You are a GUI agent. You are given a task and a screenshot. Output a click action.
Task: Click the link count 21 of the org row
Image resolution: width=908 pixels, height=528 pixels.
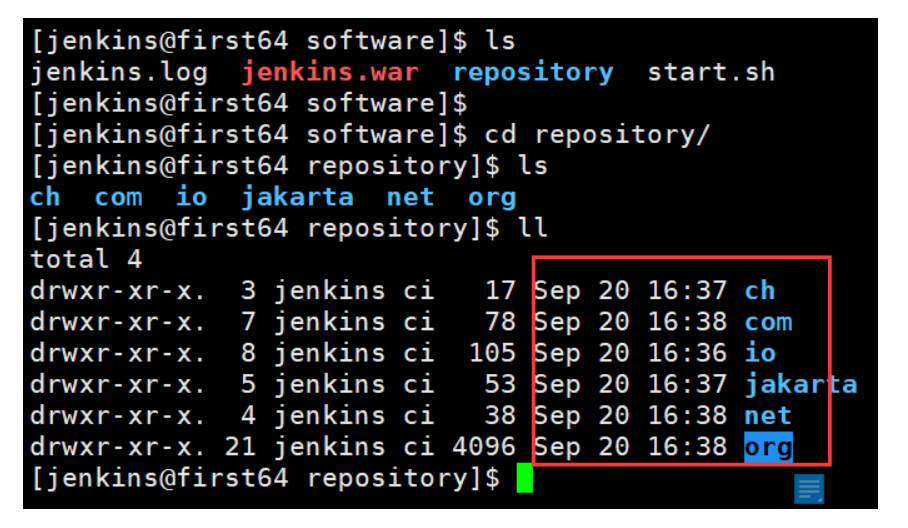click(x=240, y=447)
